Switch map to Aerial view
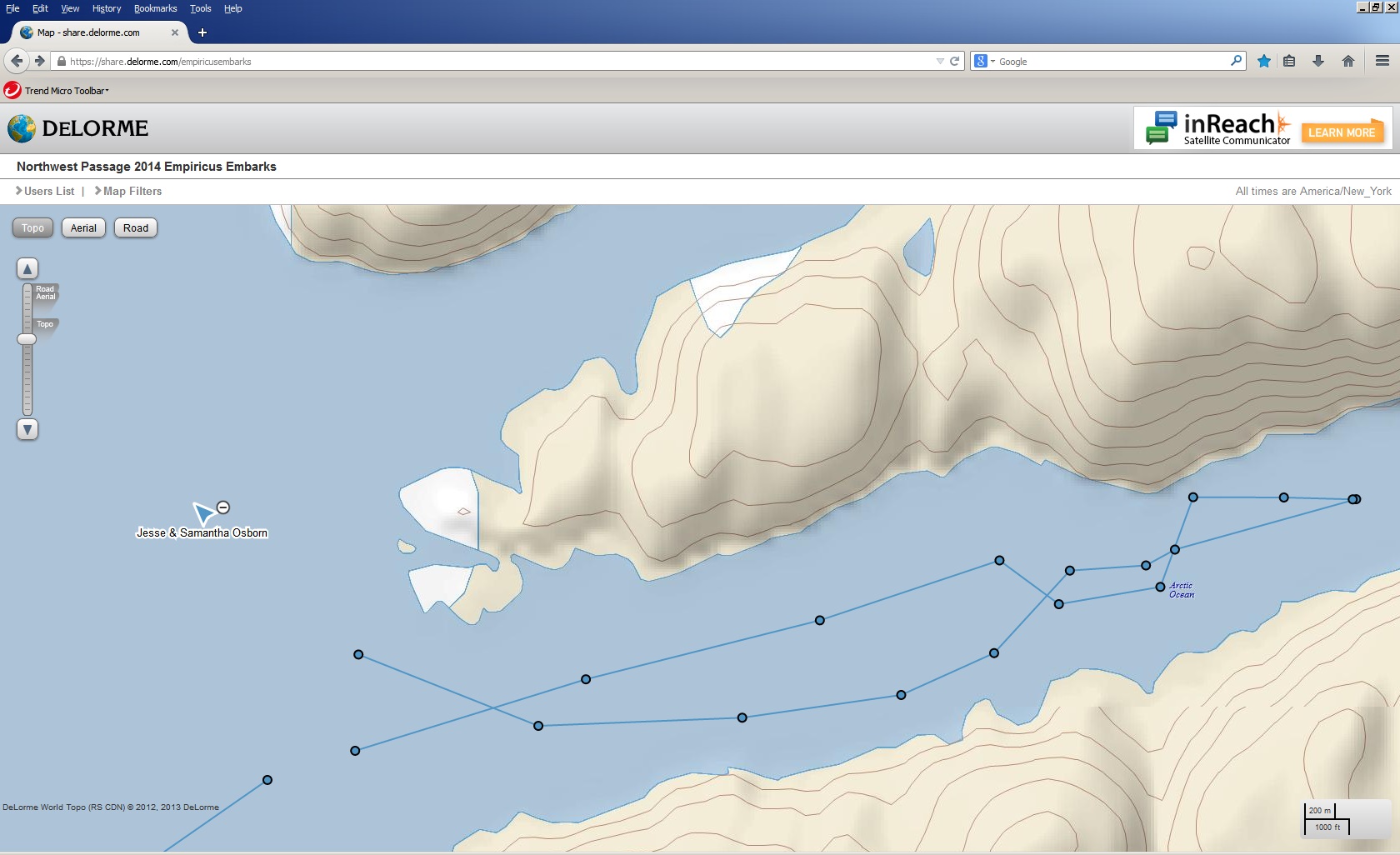Viewport: 1400px width, 855px height. click(83, 228)
